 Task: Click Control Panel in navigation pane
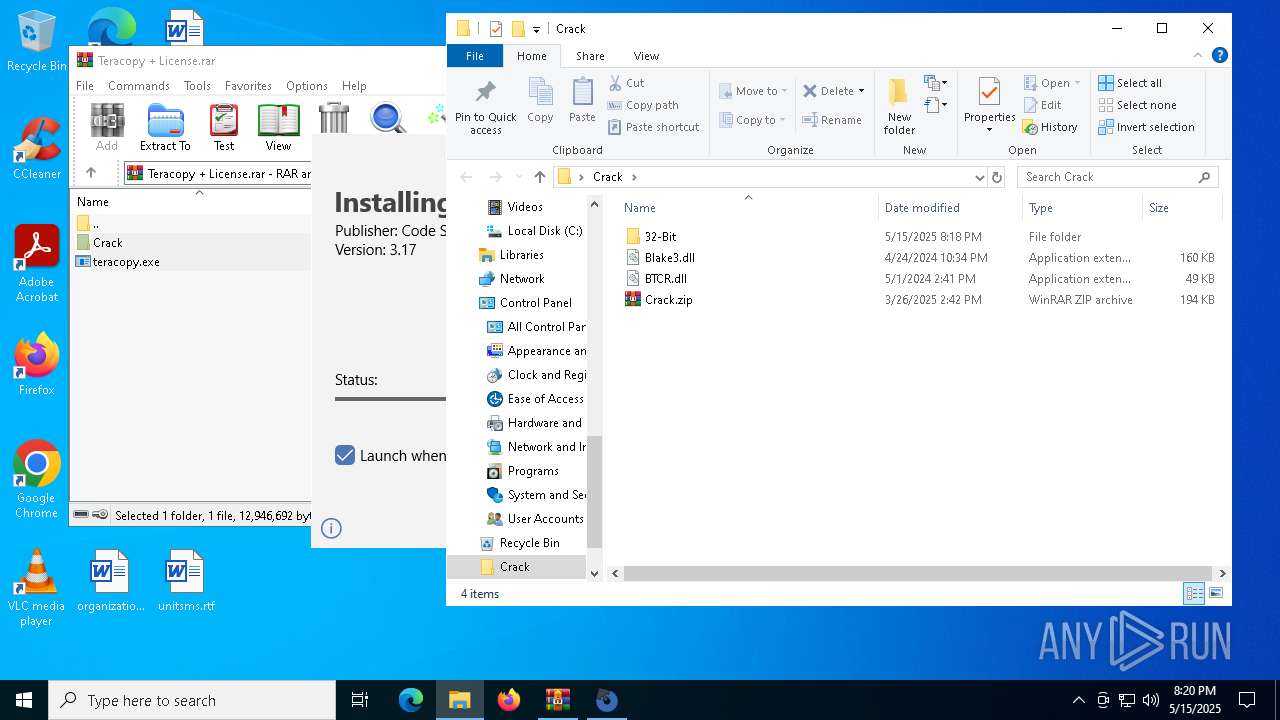coord(535,303)
